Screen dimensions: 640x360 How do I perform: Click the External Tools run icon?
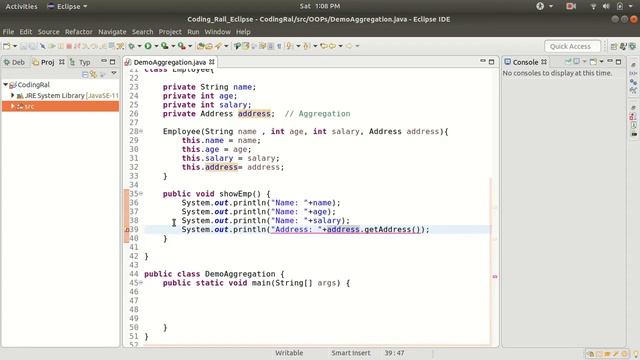point(182,46)
